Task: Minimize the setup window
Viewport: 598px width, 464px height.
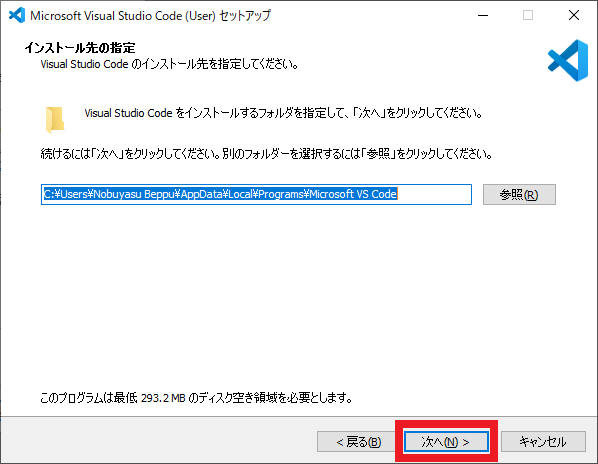Action: (x=483, y=15)
